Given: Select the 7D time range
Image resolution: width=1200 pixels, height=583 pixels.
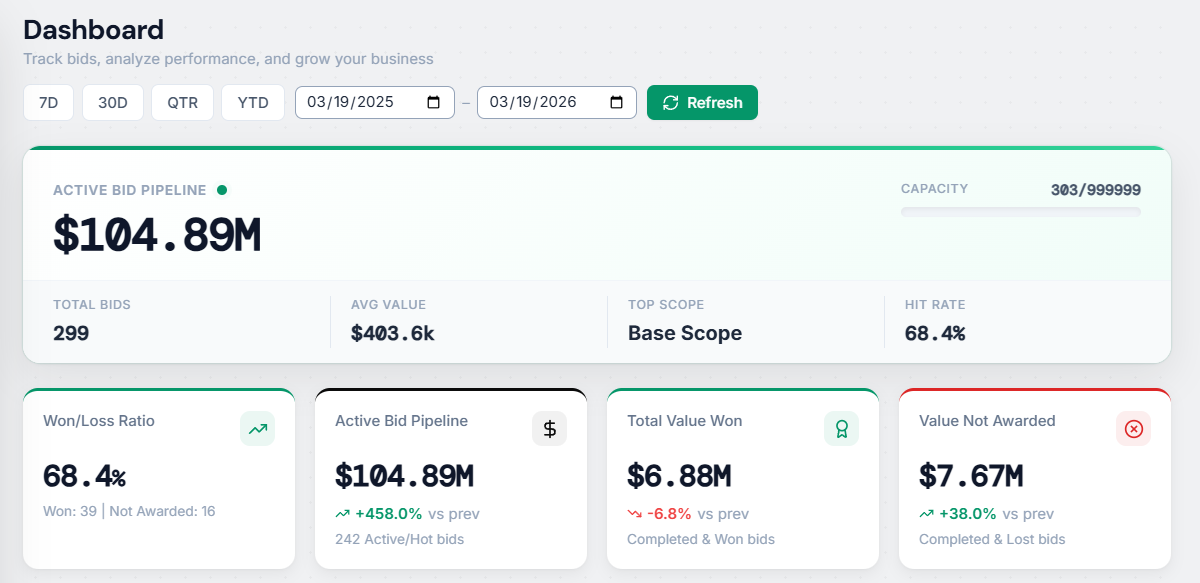Looking at the screenshot, I should [x=48, y=102].
